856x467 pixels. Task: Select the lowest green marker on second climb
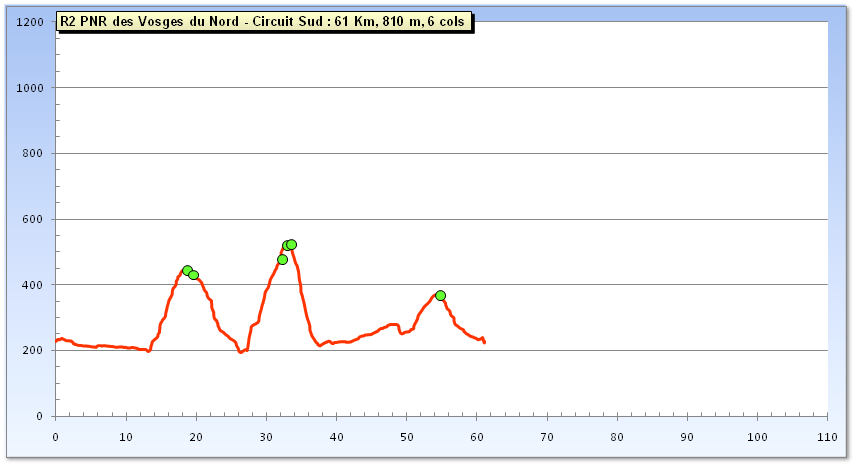pos(282,259)
